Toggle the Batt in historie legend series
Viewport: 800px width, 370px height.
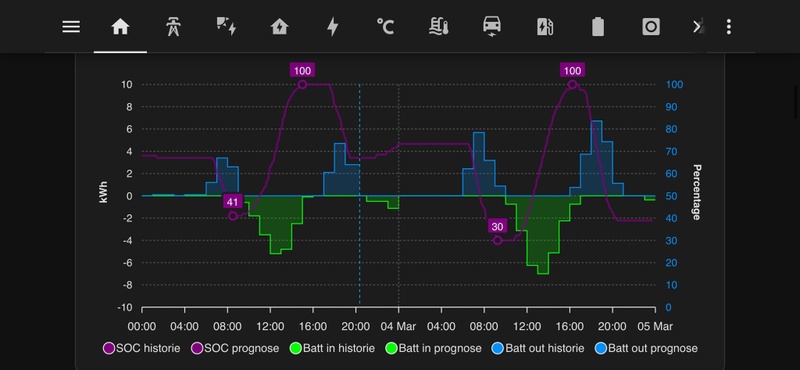332,349
